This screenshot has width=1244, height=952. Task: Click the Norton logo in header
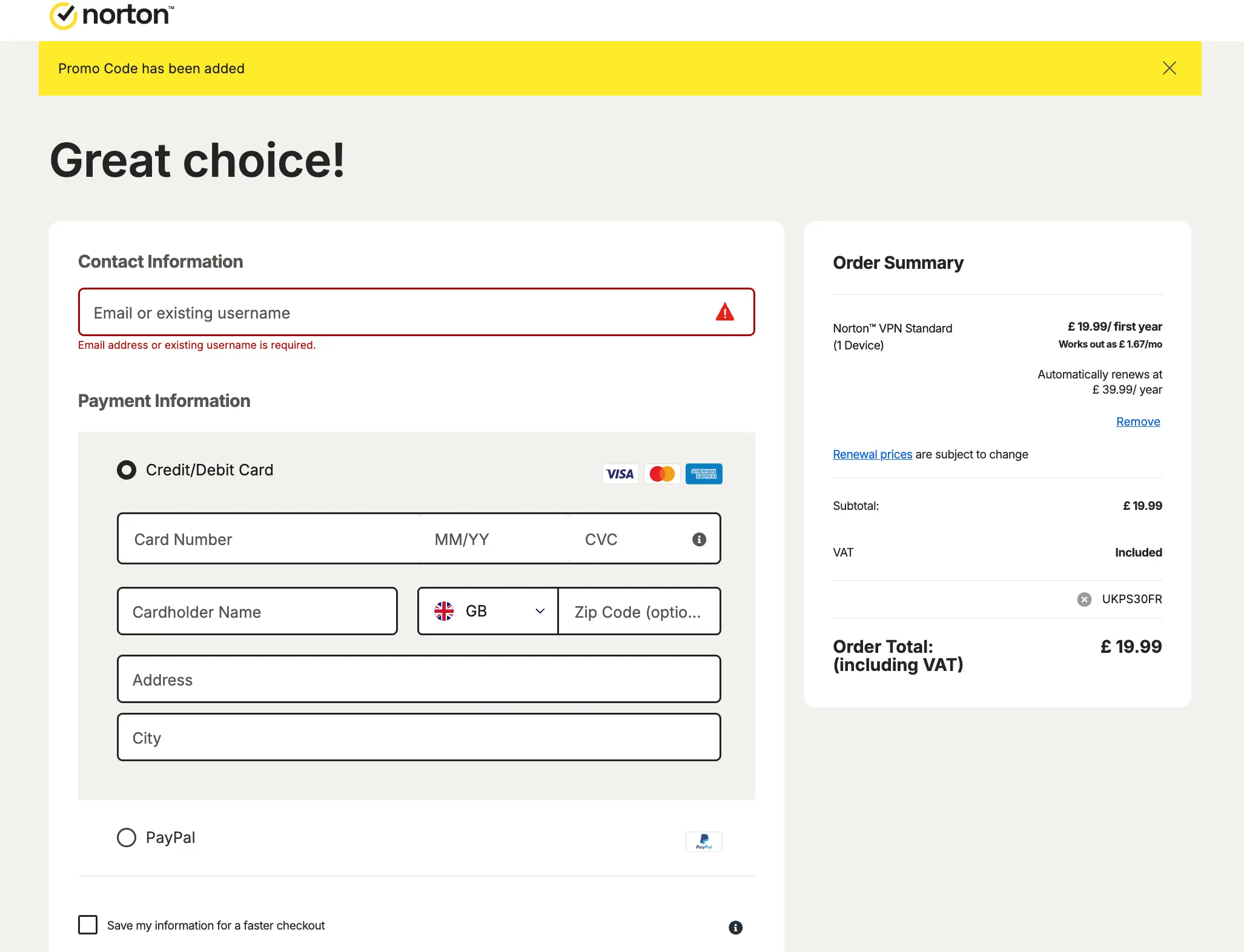click(112, 16)
